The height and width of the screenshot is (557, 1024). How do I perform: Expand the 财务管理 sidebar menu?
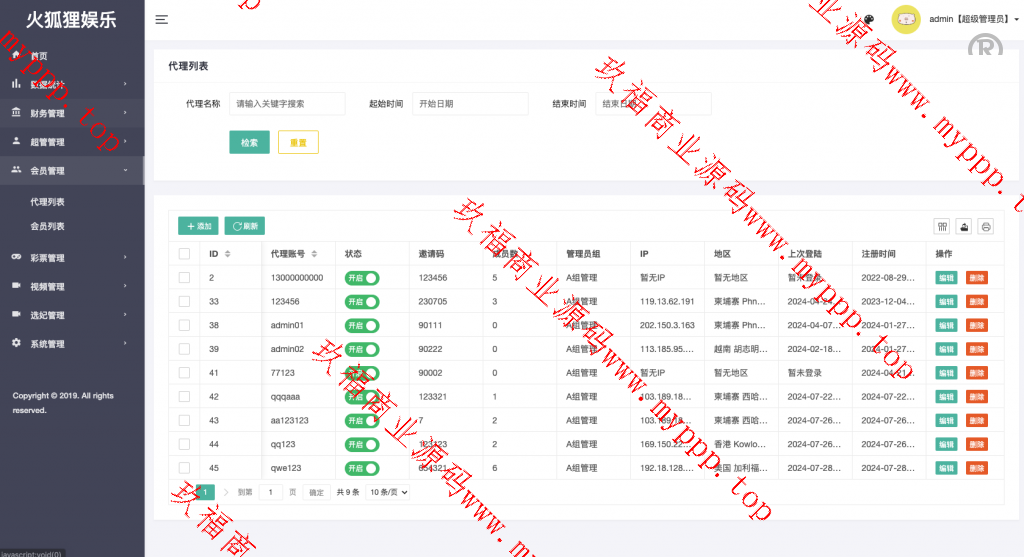70,114
